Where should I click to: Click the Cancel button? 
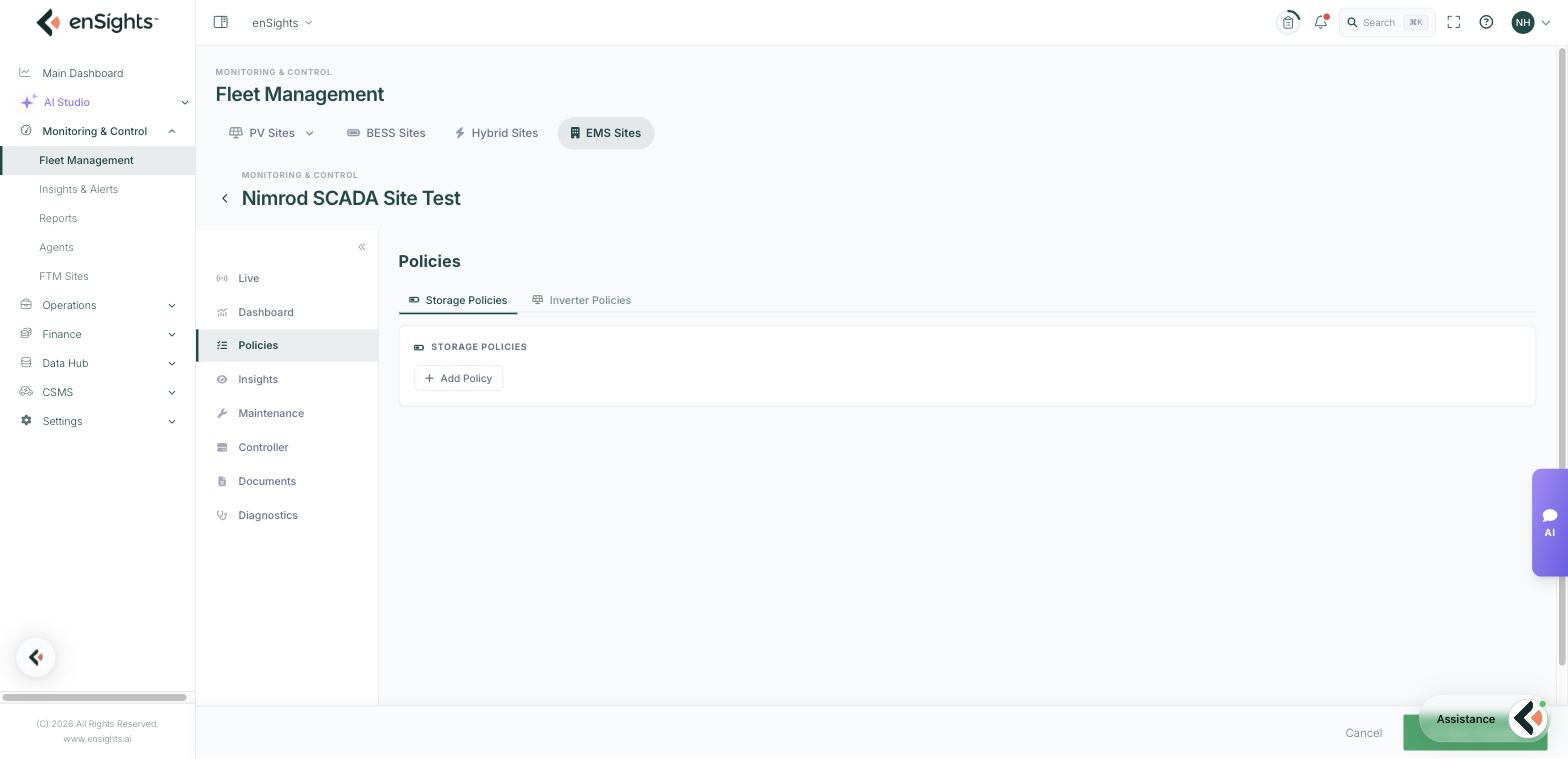pyautogui.click(x=1363, y=733)
